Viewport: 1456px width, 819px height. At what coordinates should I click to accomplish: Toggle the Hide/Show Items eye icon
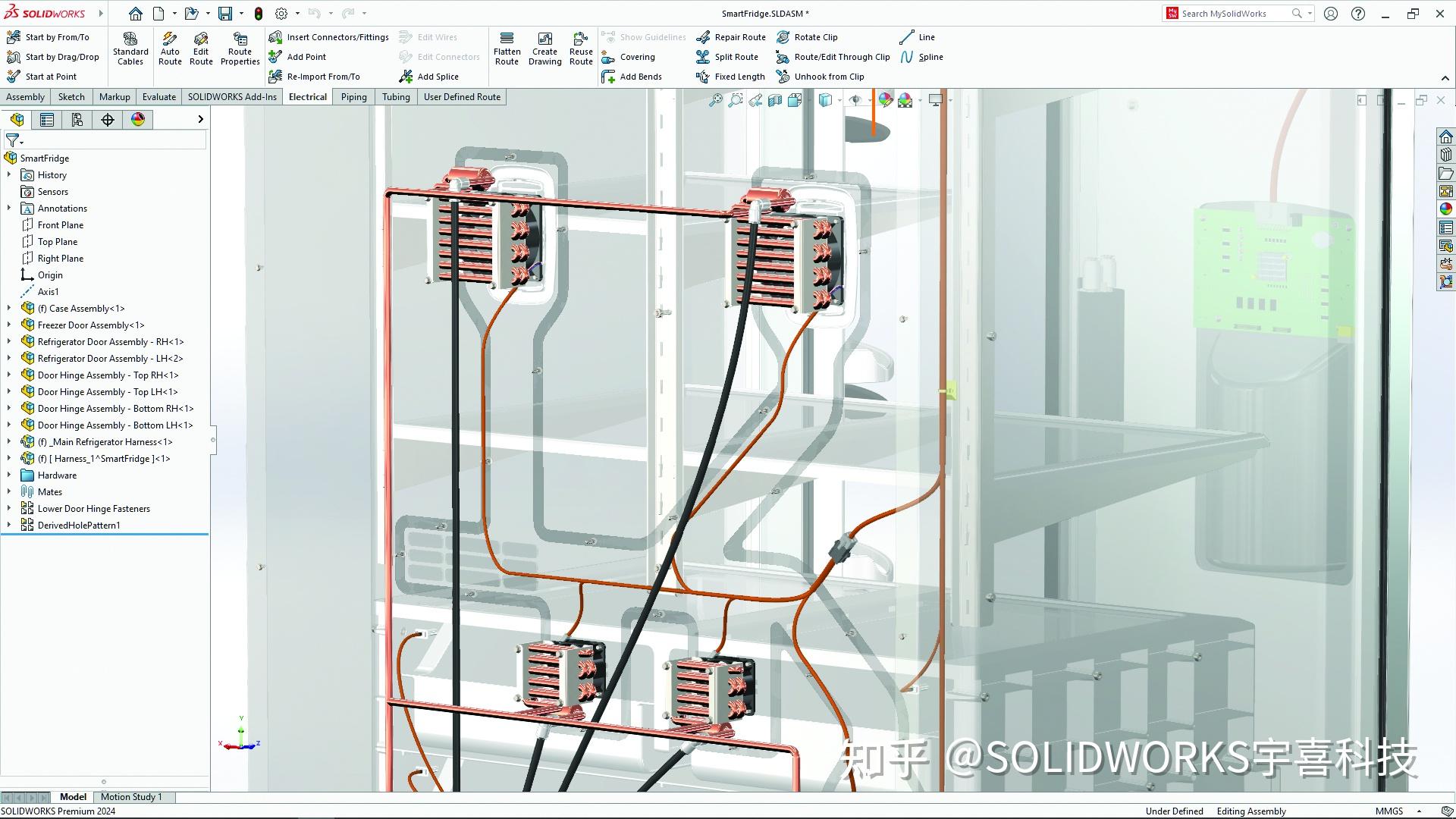point(855,99)
